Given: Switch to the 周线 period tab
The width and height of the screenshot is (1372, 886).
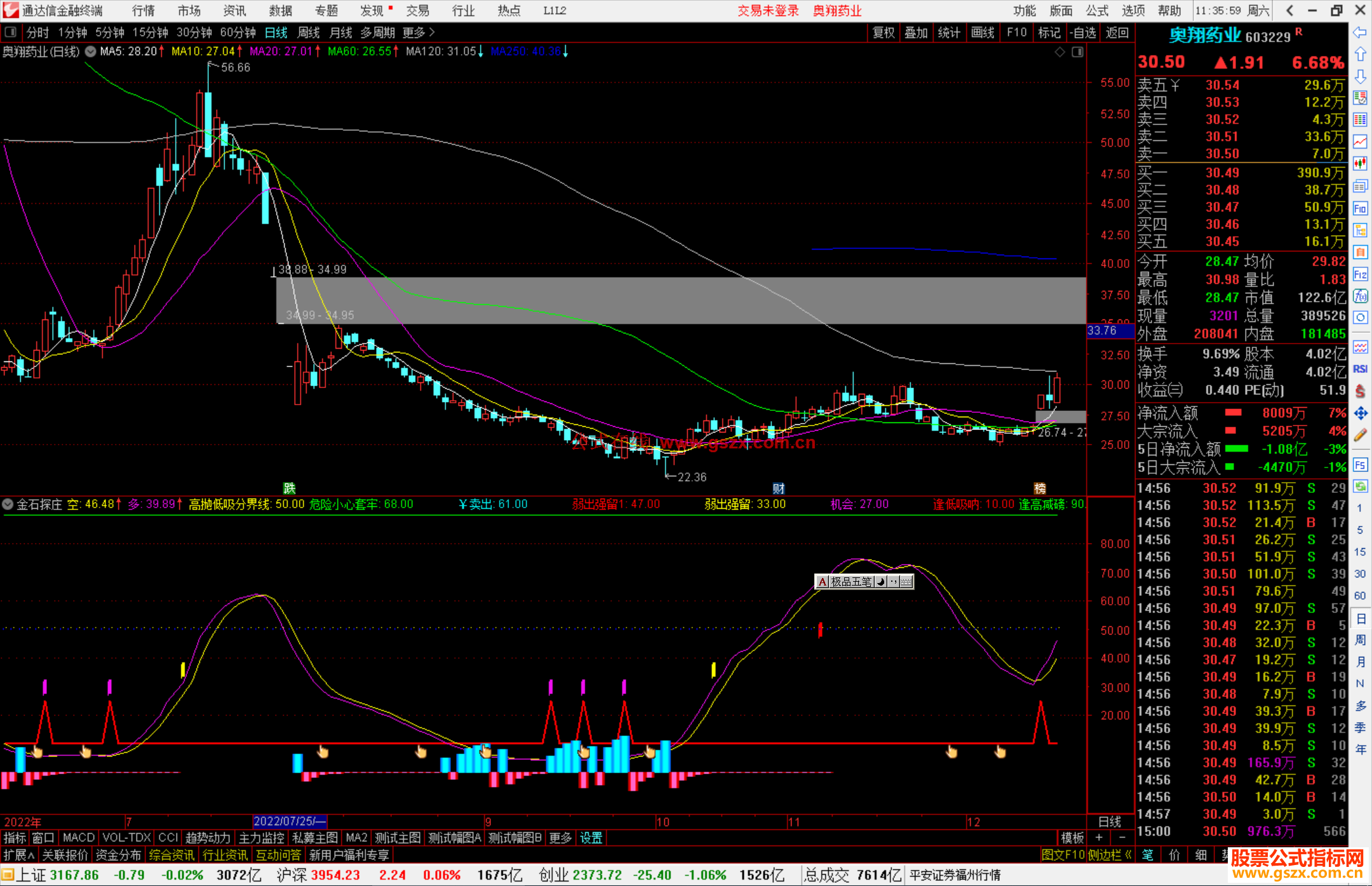Looking at the screenshot, I should pyautogui.click(x=309, y=32).
